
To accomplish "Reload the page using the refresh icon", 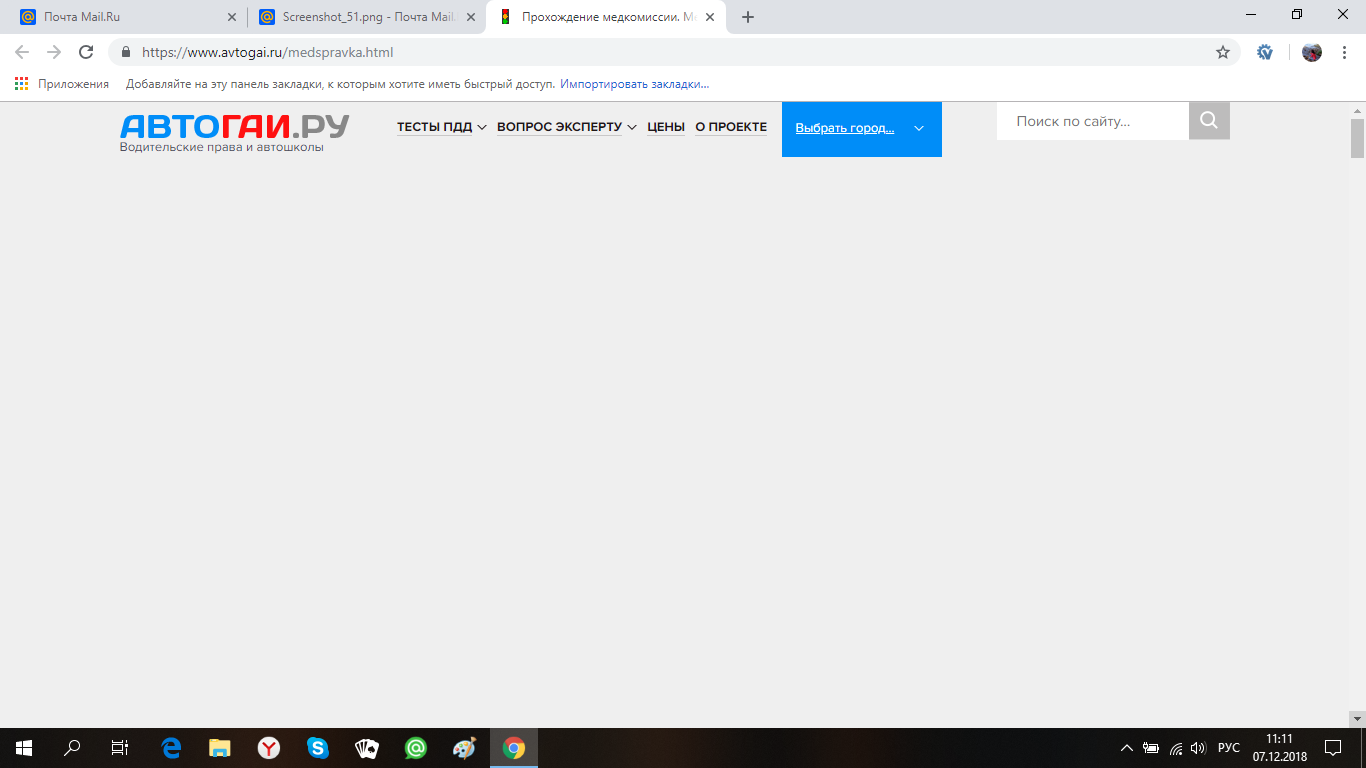I will pyautogui.click(x=86, y=52).
